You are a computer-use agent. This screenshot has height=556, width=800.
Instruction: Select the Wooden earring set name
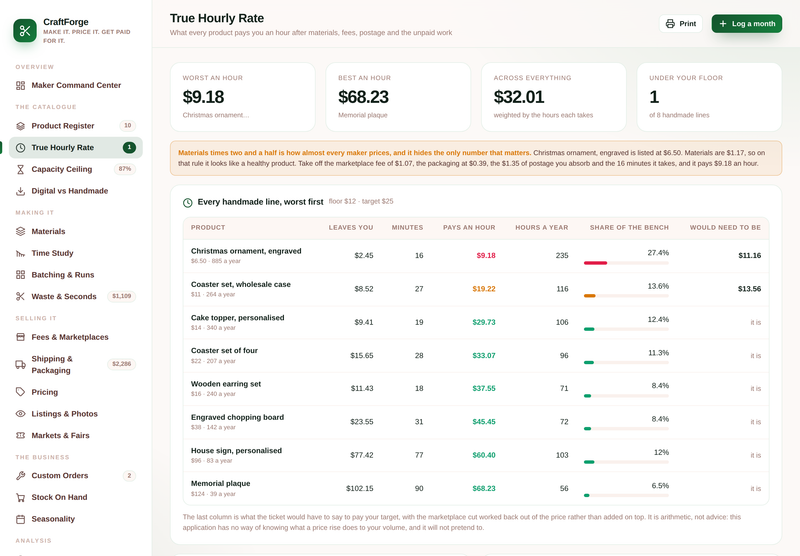[x=226, y=384]
